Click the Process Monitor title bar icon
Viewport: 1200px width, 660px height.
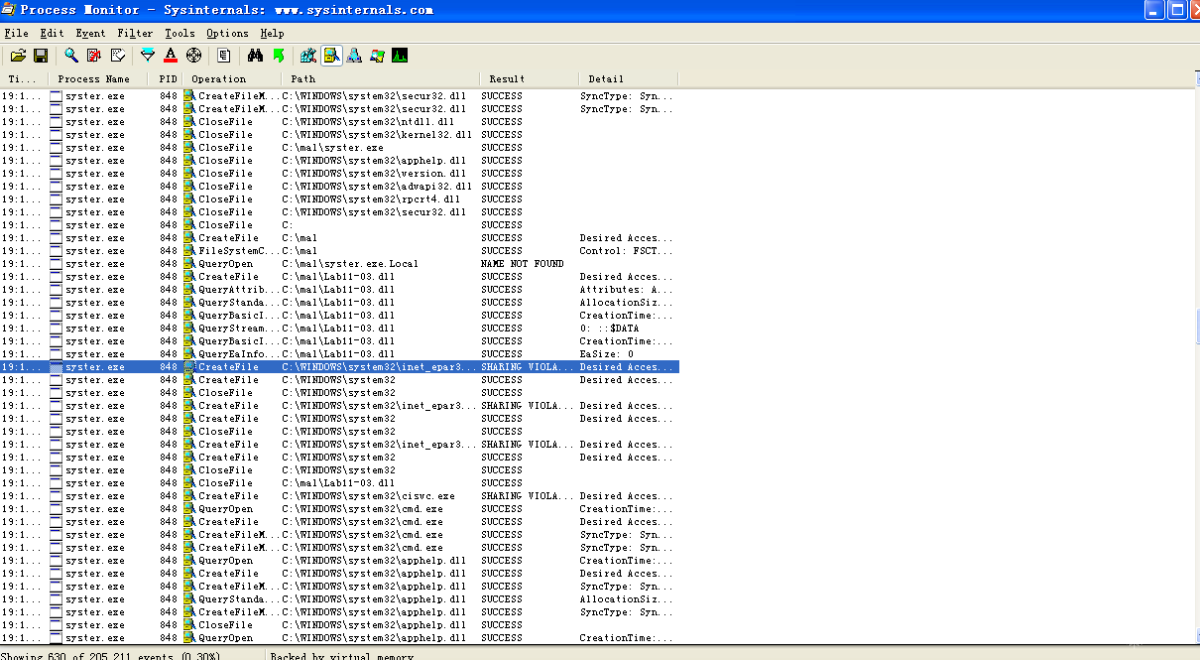[9, 9]
